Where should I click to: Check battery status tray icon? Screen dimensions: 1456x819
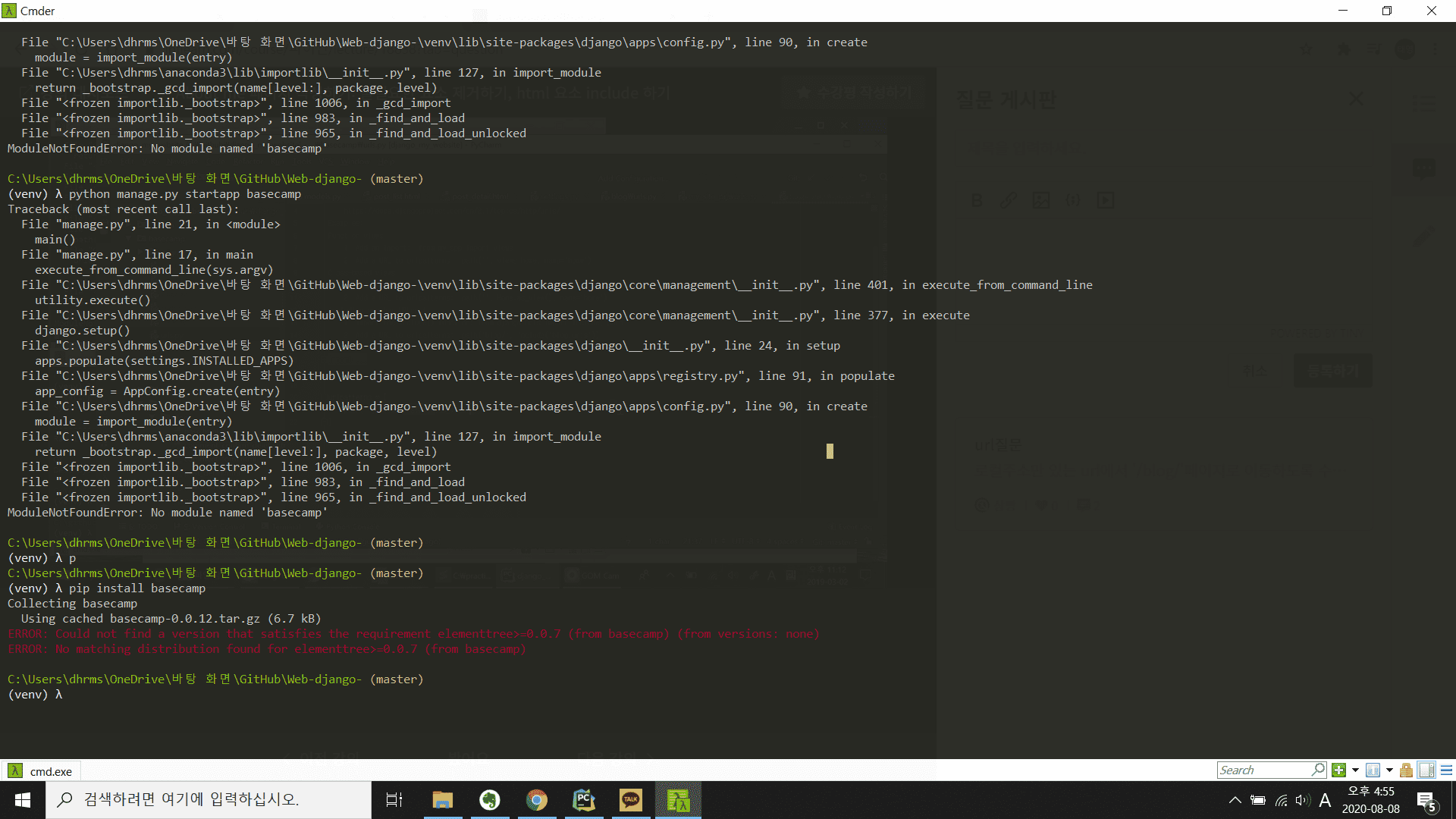(1258, 800)
